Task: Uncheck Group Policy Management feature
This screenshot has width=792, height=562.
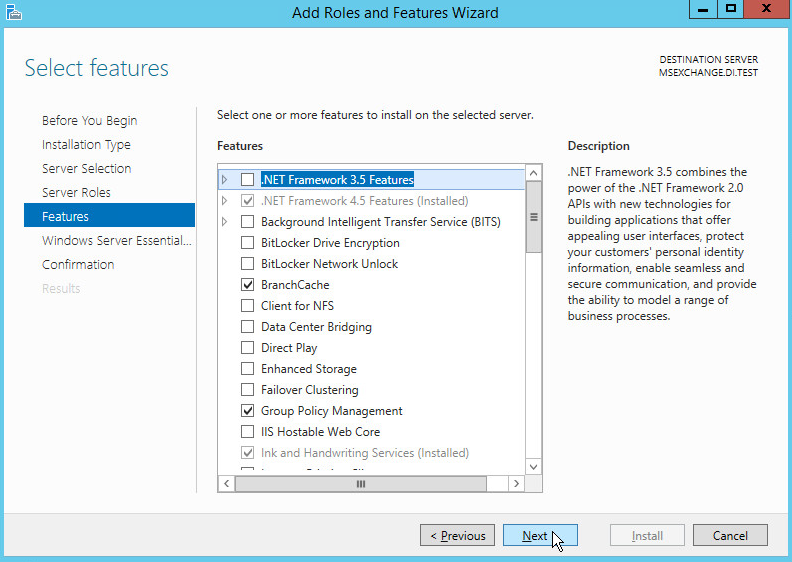Action: pos(247,411)
